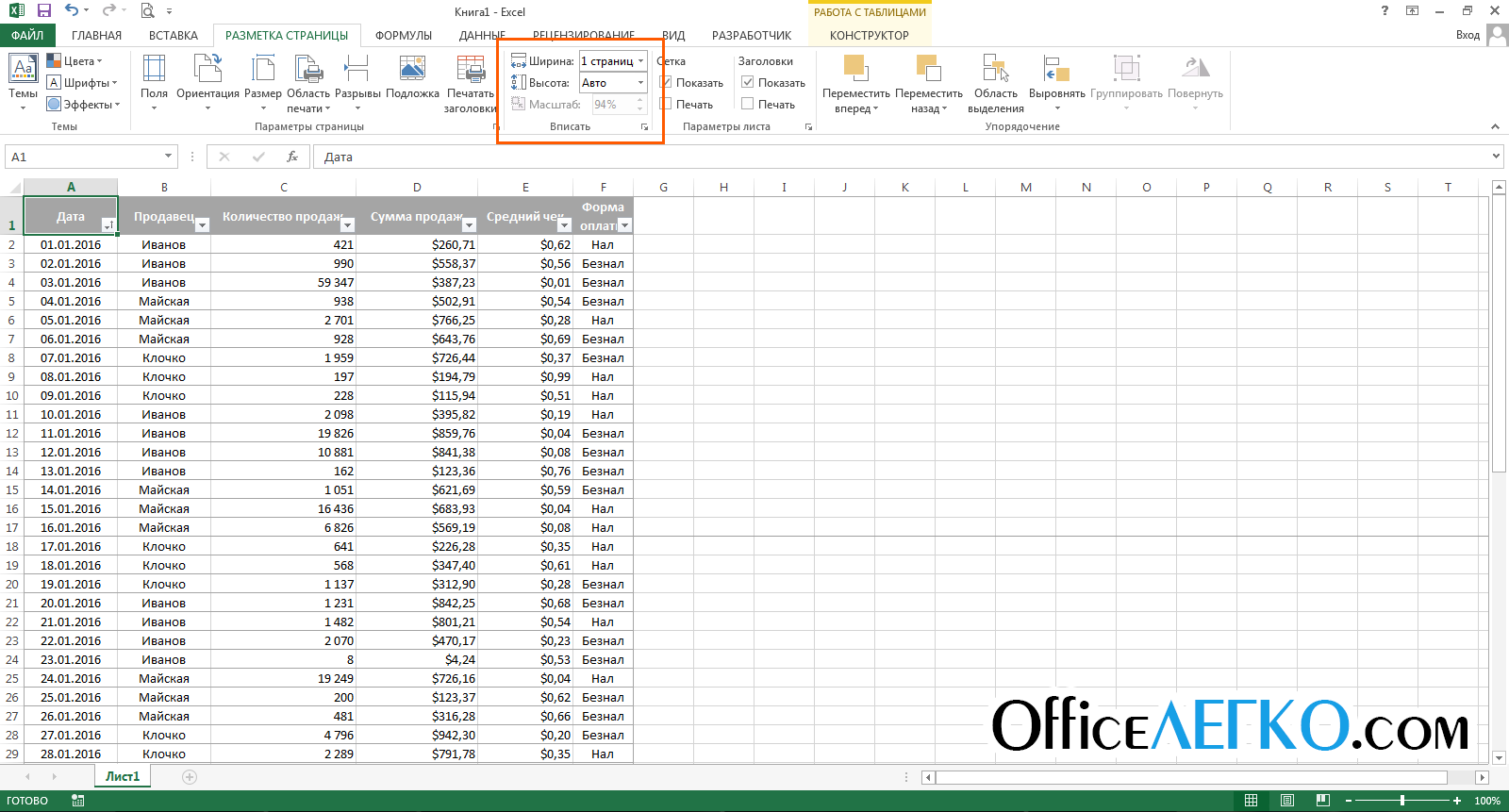Open ribbon display options
The height and width of the screenshot is (812, 1509).
coord(1412,10)
